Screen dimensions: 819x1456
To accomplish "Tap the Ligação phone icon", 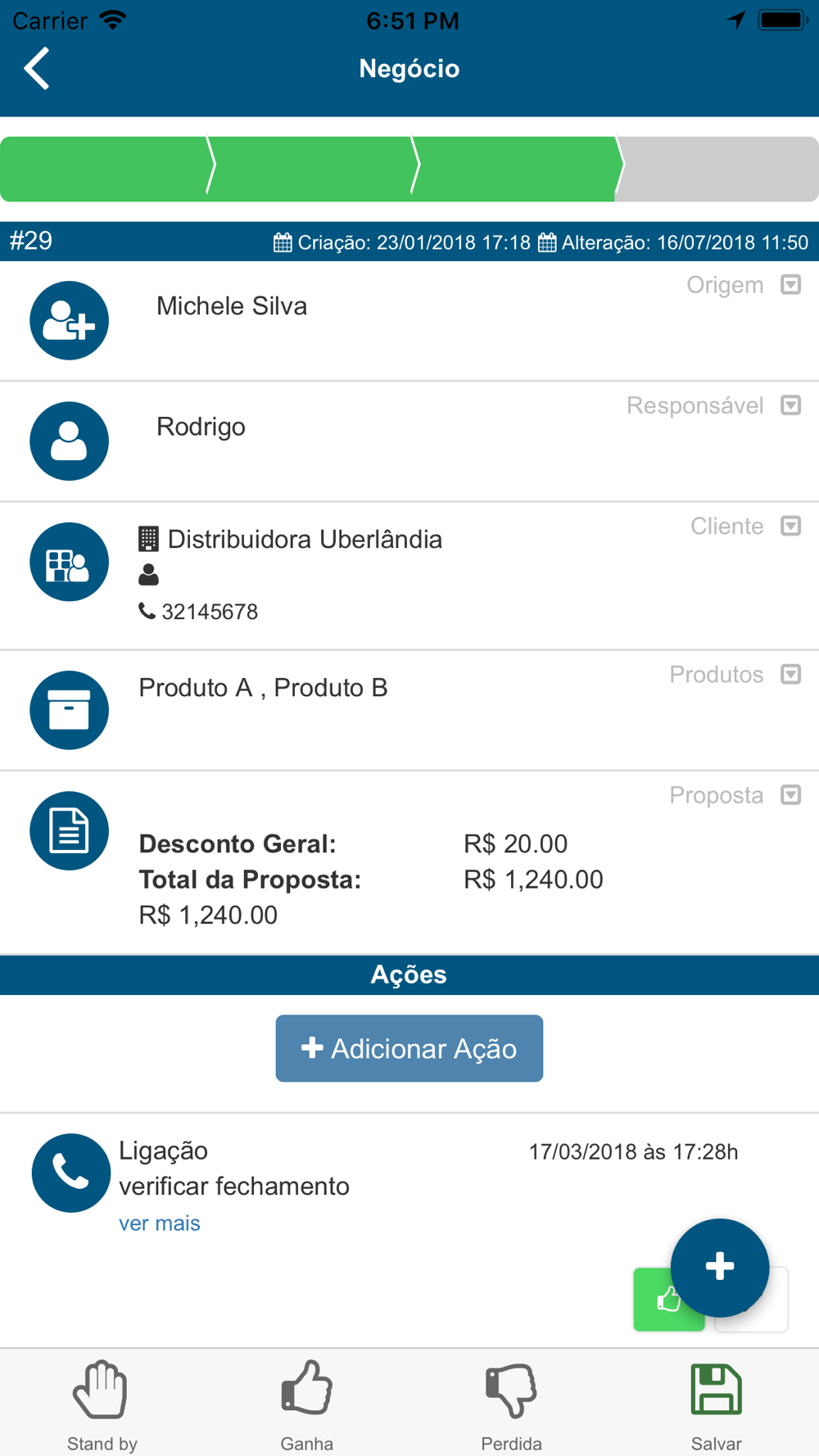I will click(70, 1173).
